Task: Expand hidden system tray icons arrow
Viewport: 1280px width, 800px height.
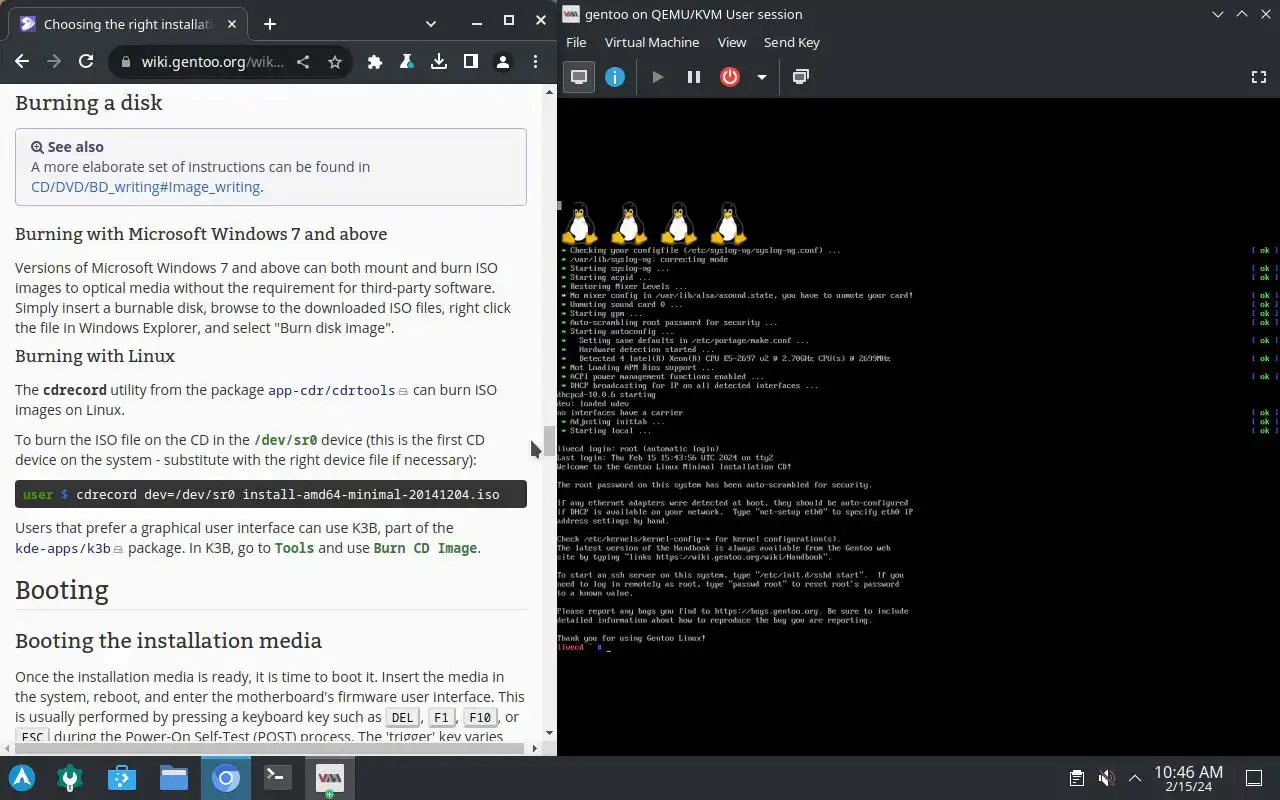Action: point(1135,778)
